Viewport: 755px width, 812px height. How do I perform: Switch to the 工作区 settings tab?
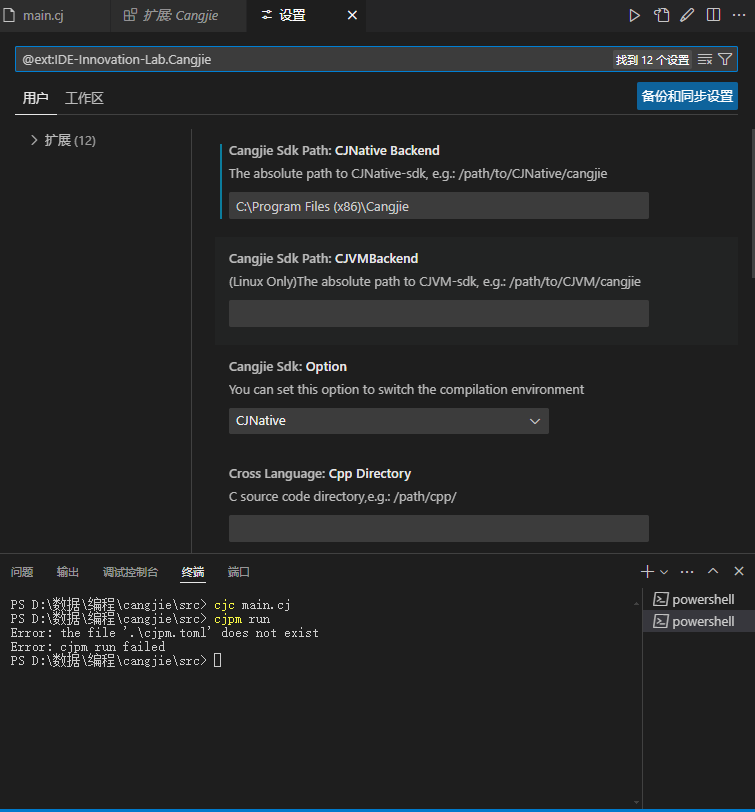pos(82,98)
